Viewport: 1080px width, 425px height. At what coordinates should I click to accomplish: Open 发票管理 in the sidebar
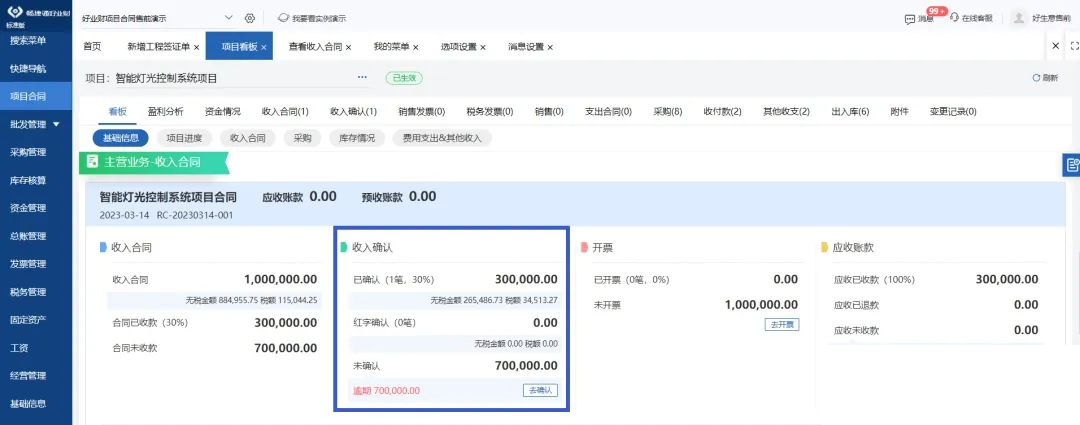click(x=36, y=264)
